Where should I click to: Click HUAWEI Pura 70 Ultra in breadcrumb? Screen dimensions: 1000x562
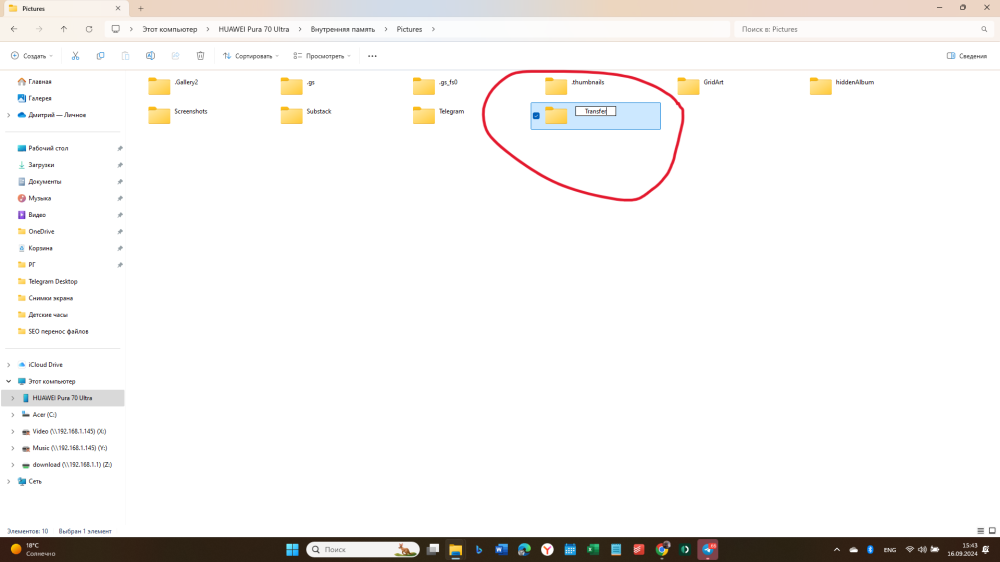tap(254, 29)
